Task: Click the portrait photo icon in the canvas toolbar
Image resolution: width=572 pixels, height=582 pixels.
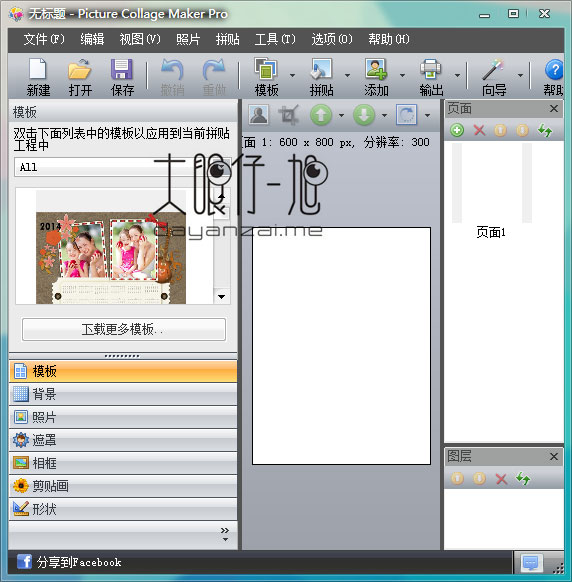Action: point(259,115)
